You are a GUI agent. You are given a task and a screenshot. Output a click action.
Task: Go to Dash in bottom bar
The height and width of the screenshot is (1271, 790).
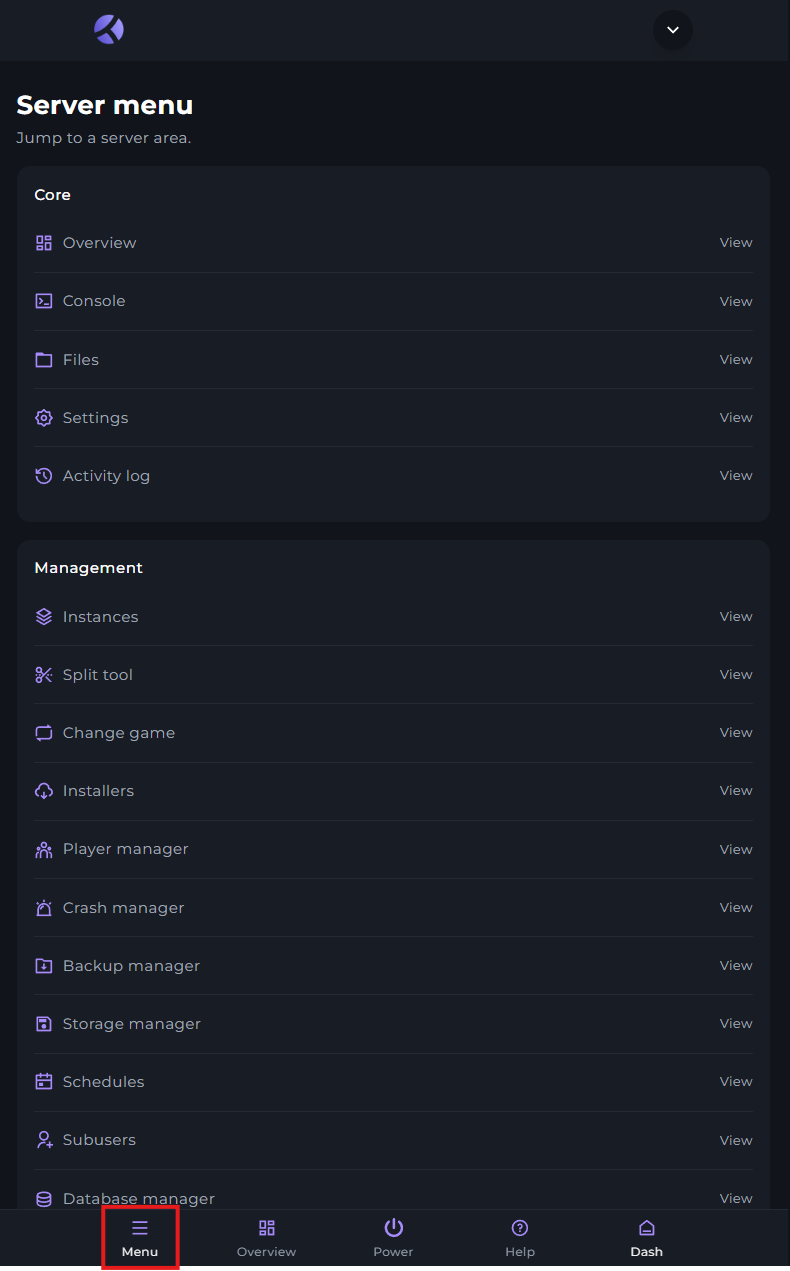(x=647, y=1238)
